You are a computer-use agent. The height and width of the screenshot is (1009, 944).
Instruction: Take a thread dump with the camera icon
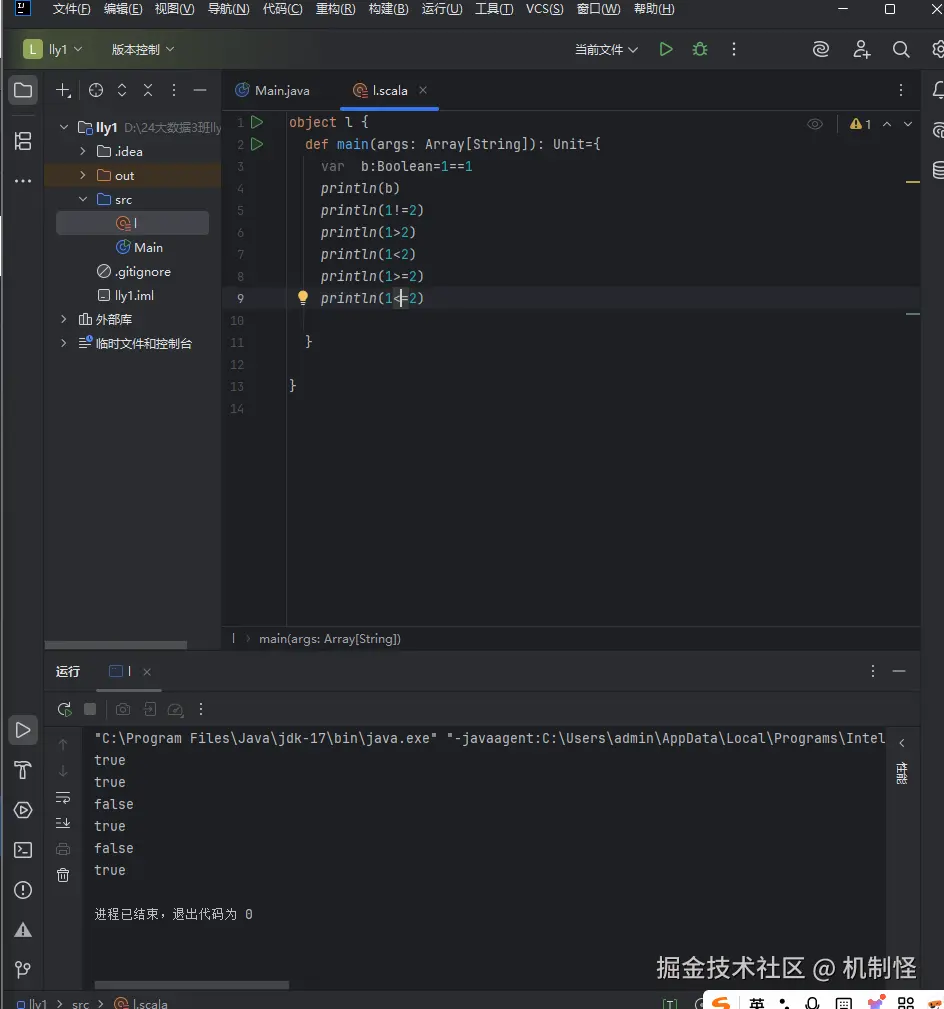point(122,709)
